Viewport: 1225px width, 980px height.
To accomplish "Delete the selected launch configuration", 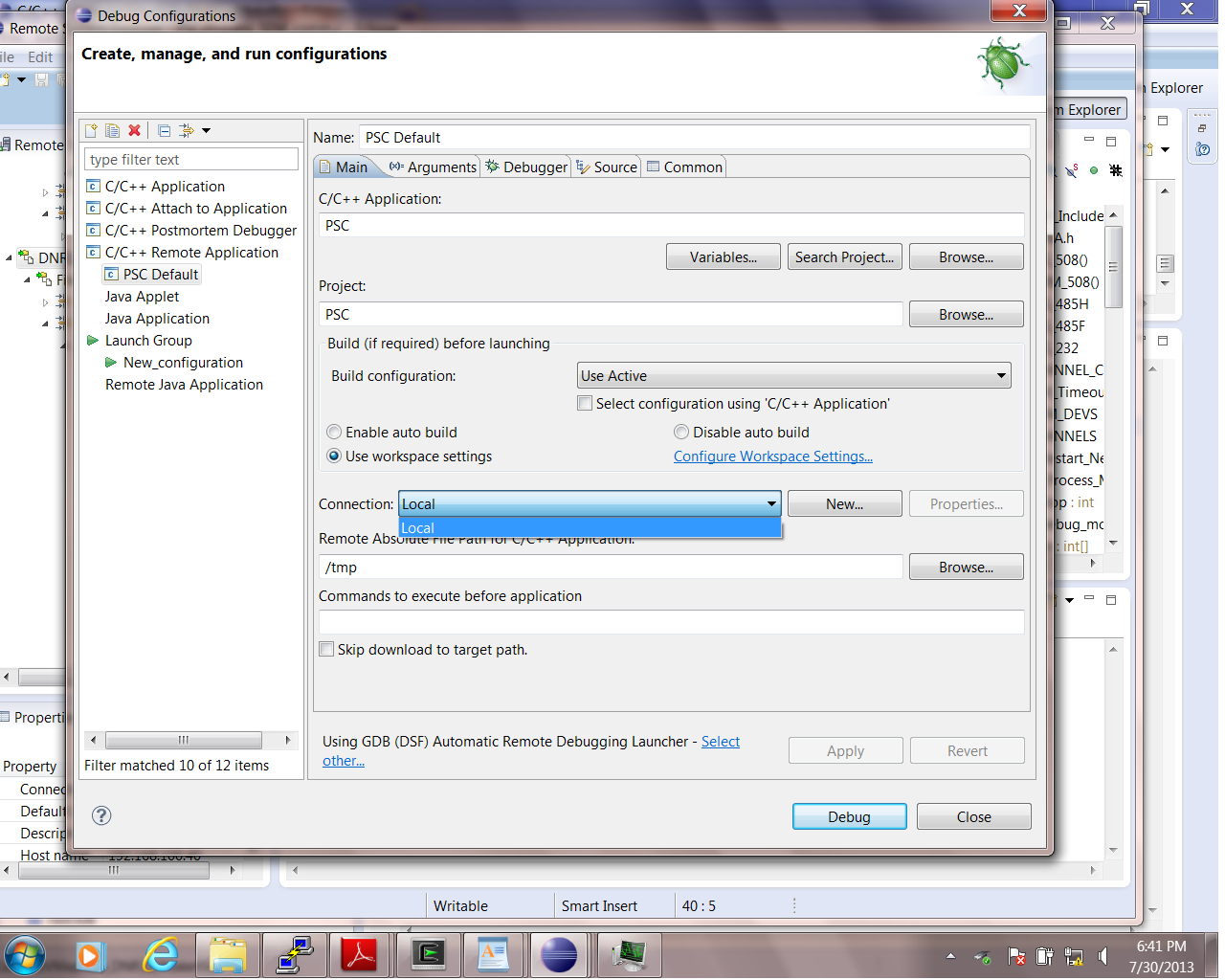I will [135, 130].
